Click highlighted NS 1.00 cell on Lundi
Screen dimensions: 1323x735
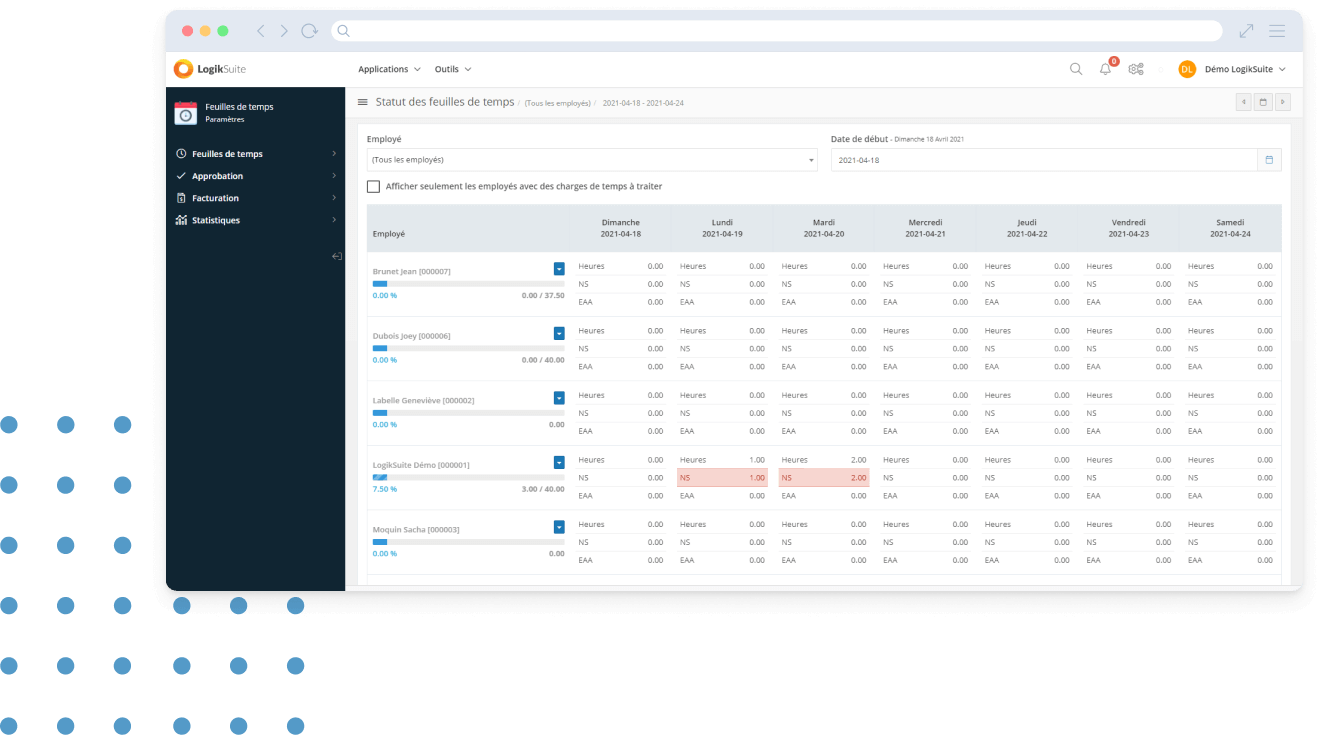pos(722,478)
